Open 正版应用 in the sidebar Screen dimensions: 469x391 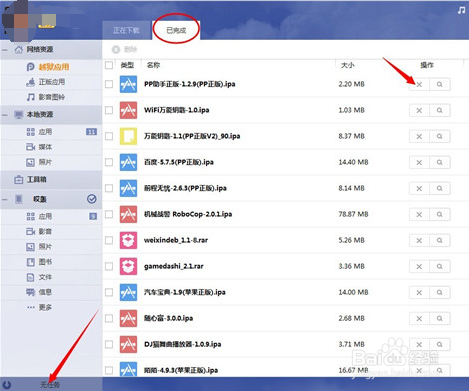(x=46, y=82)
